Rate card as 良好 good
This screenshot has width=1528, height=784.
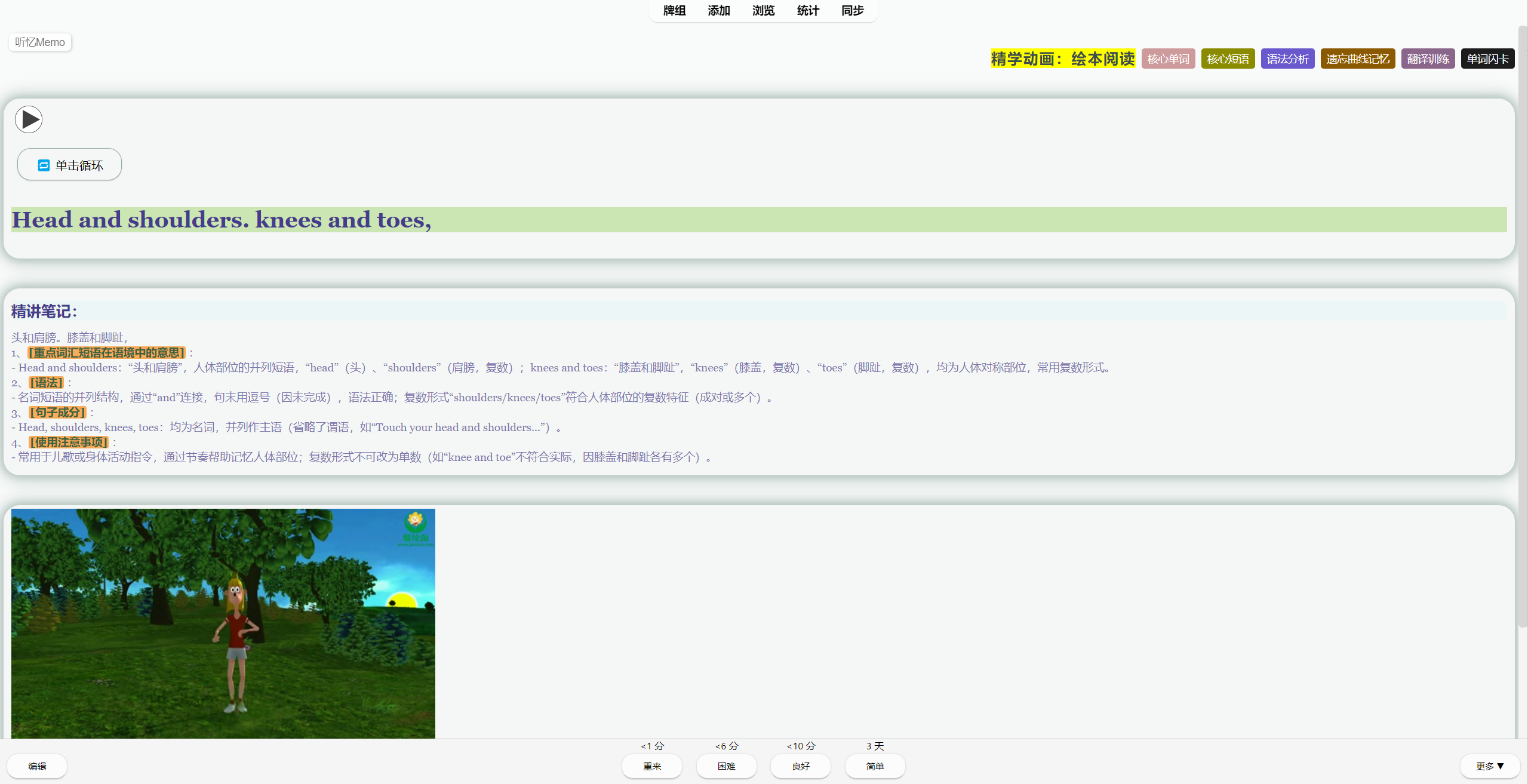[x=801, y=766]
